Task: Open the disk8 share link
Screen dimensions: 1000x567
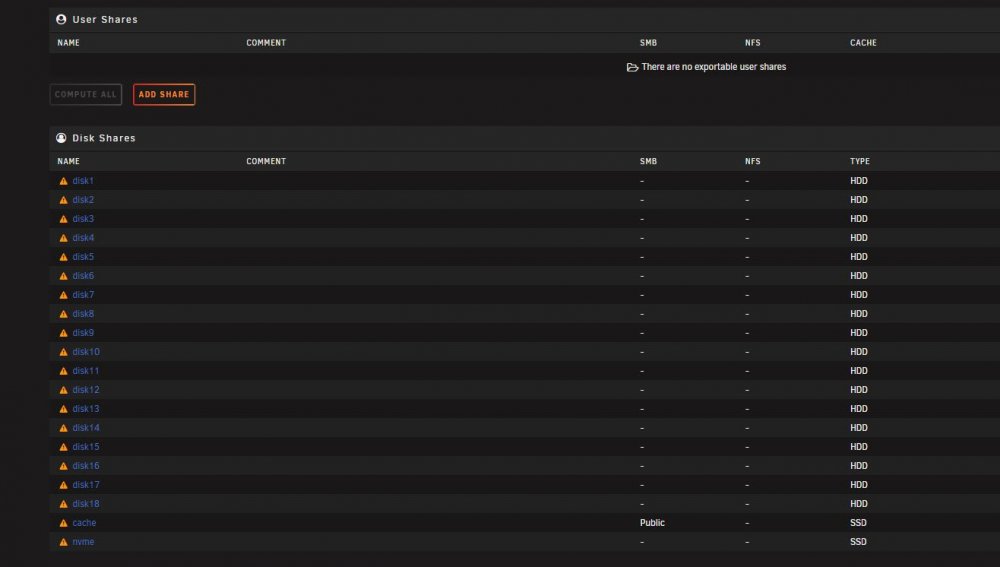Action: pos(83,314)
